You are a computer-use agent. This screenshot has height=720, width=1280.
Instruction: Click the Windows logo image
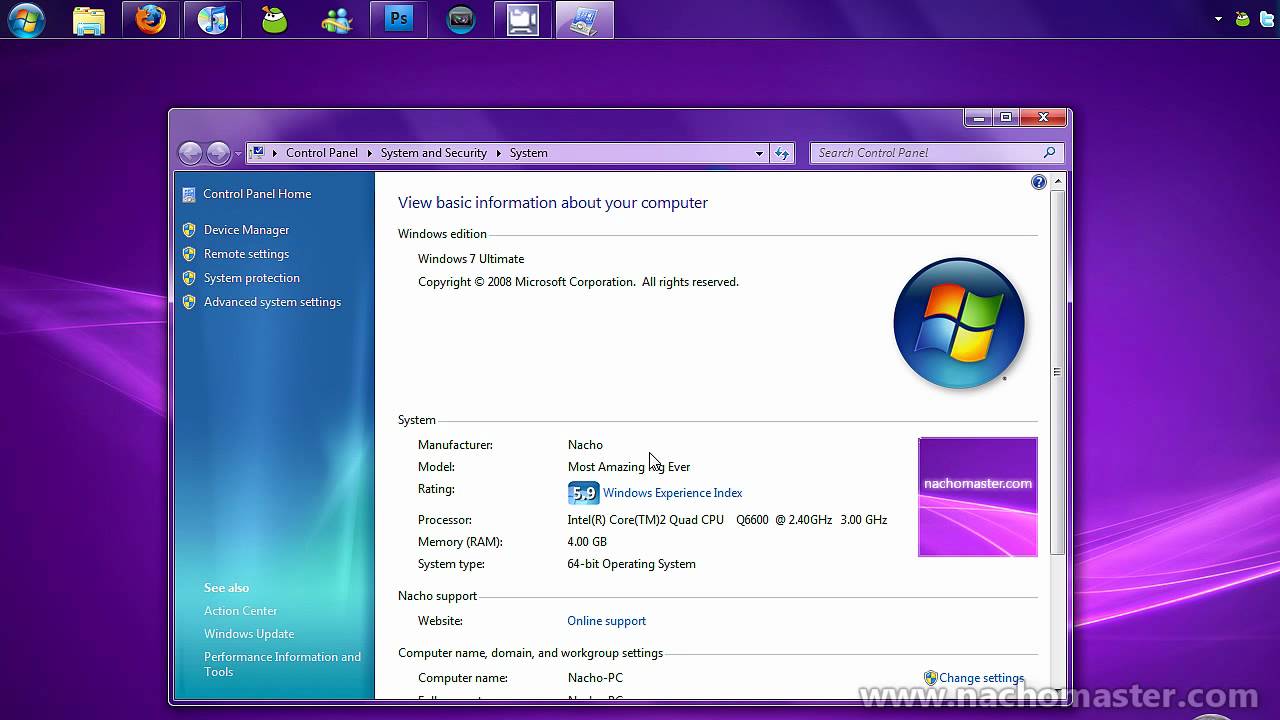958,323
